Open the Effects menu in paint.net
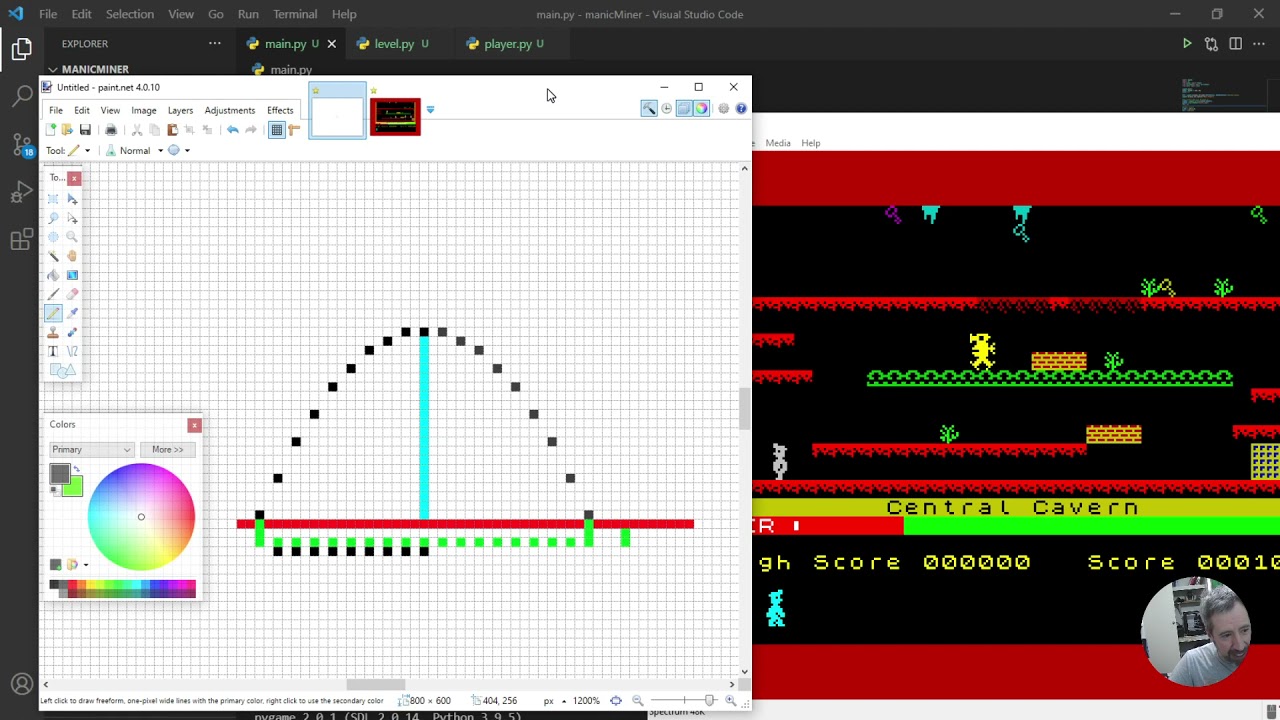This screenshot has height=720, width=1280. pos(280,110)
